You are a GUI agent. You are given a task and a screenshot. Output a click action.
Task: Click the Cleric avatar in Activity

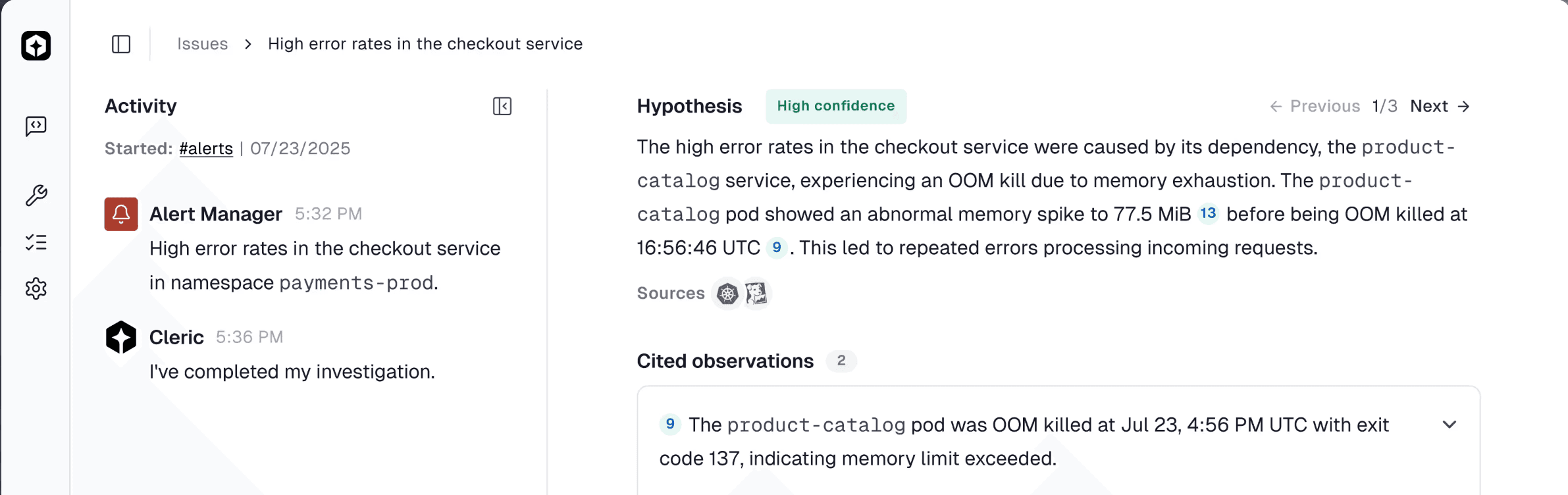[x=121, y=337]
